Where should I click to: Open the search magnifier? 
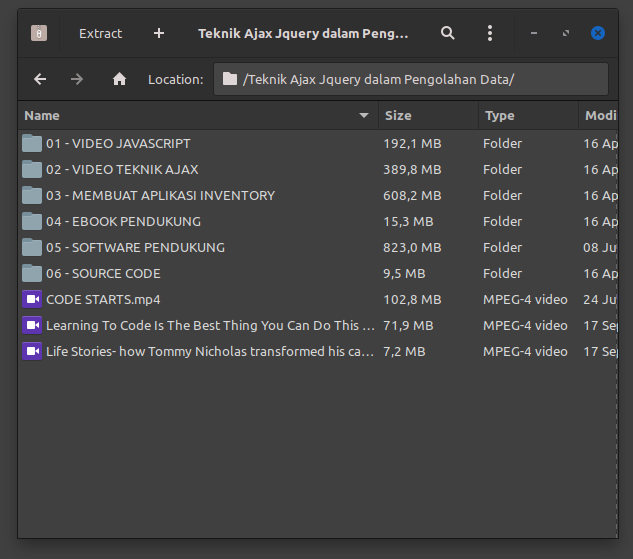pos(447,33)
